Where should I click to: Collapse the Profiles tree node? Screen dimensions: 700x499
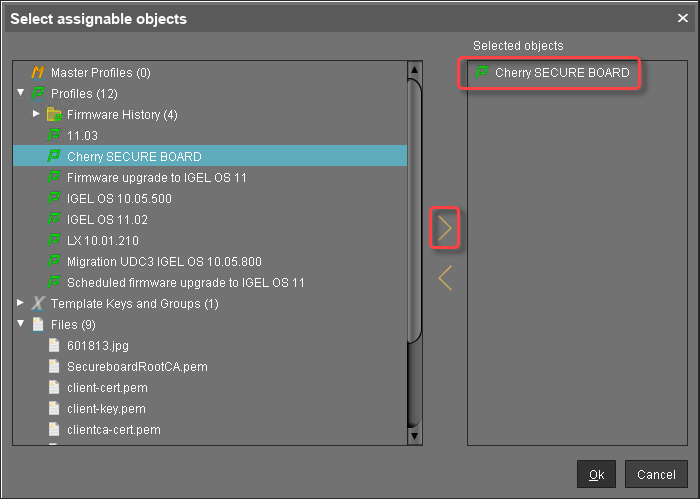tap(21, 94)
